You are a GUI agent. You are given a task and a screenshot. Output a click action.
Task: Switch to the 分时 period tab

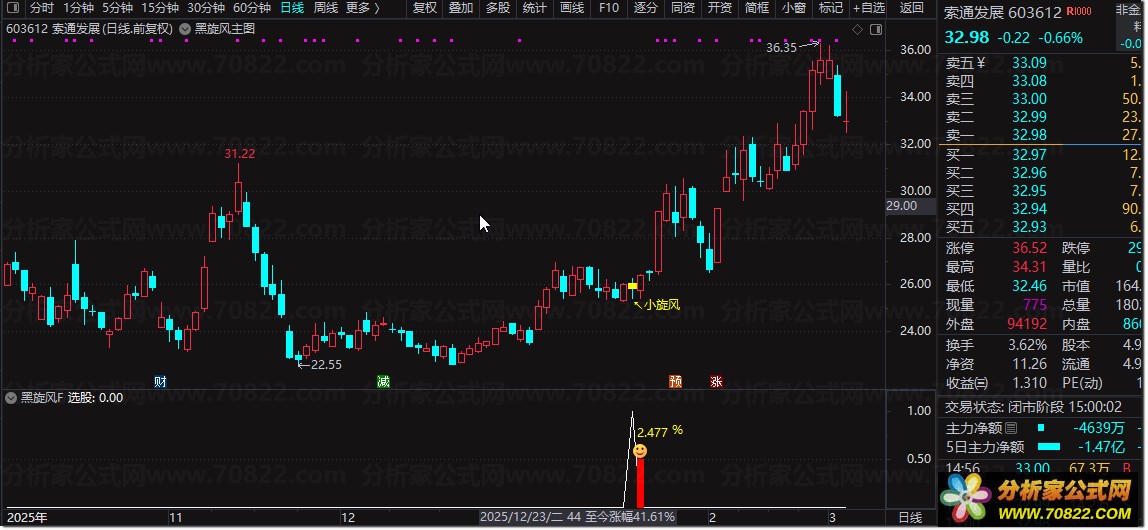click(41, 8)
